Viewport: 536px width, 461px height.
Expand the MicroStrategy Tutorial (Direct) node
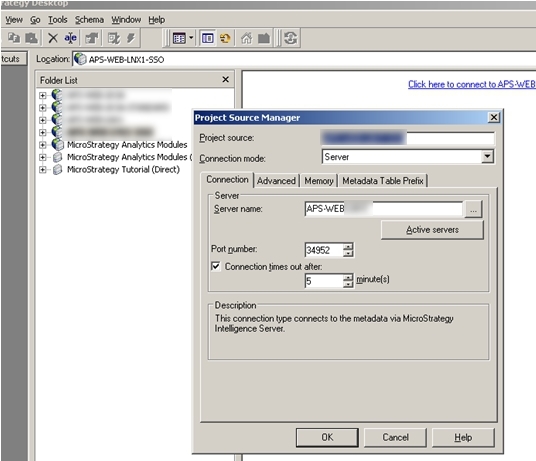pyautogui.click(x=42, y=170)
